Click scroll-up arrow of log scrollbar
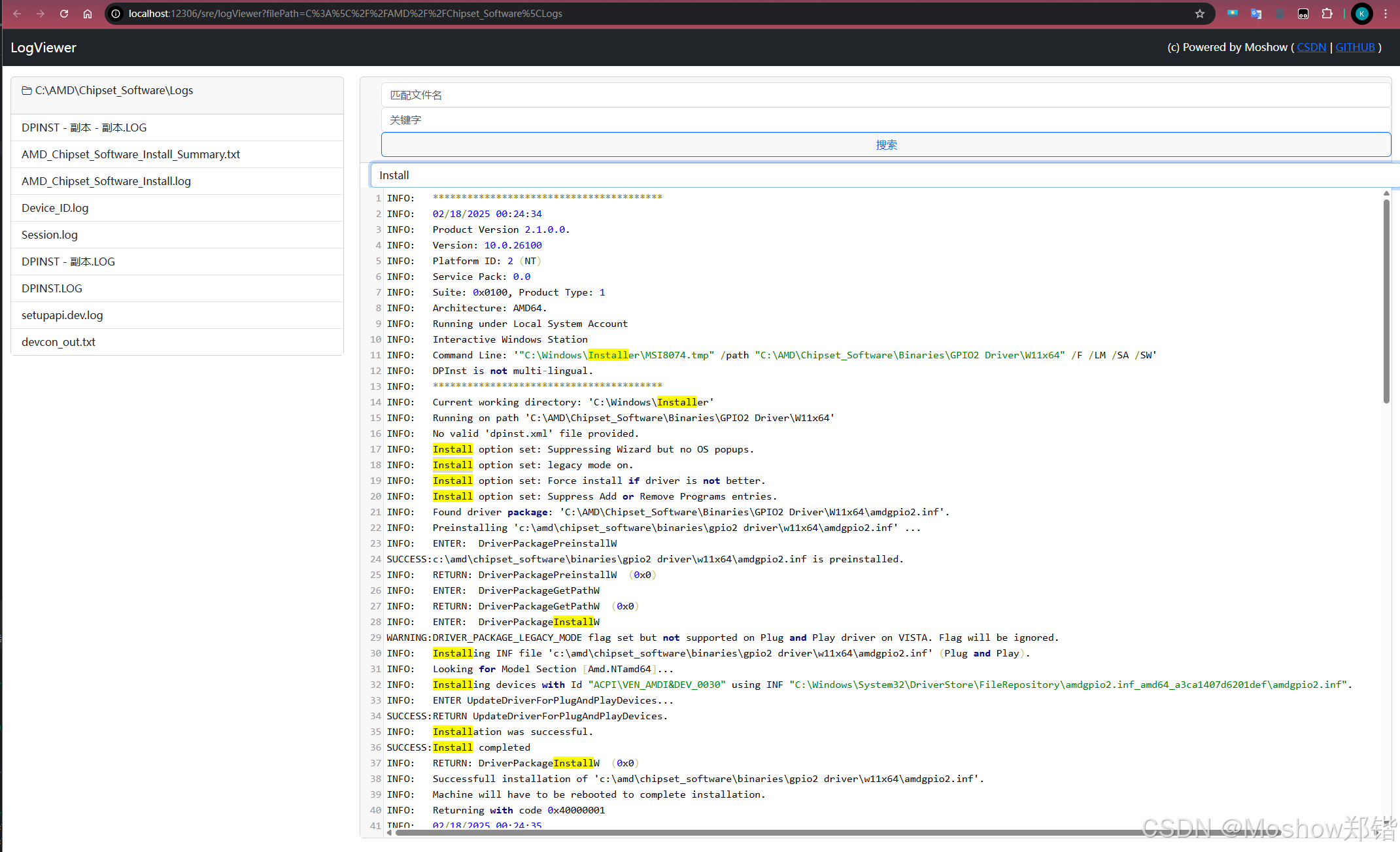Image resolution: width=1400 pixels, height=852 pixels. pyautogui.click(x=1386, y=194)
